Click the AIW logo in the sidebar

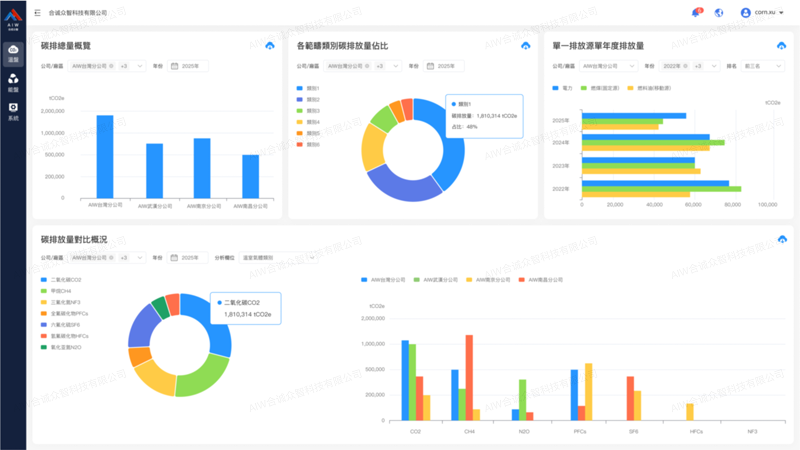(x=13, y=19)
